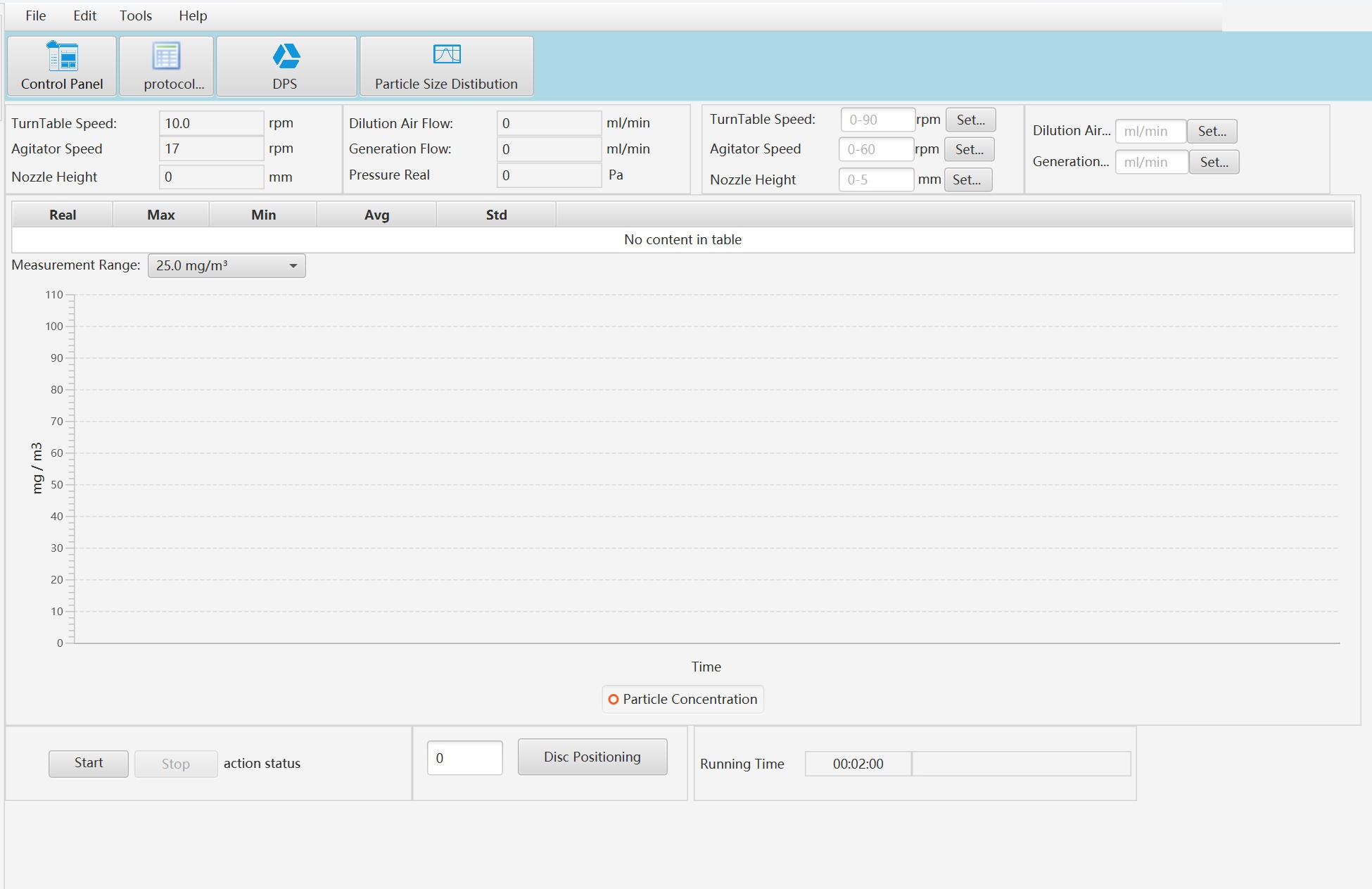Image resolution: width=1372 pixels, height=889 pixels.
Task: Click the Generation Flow readout field
Action: (549, 149)
